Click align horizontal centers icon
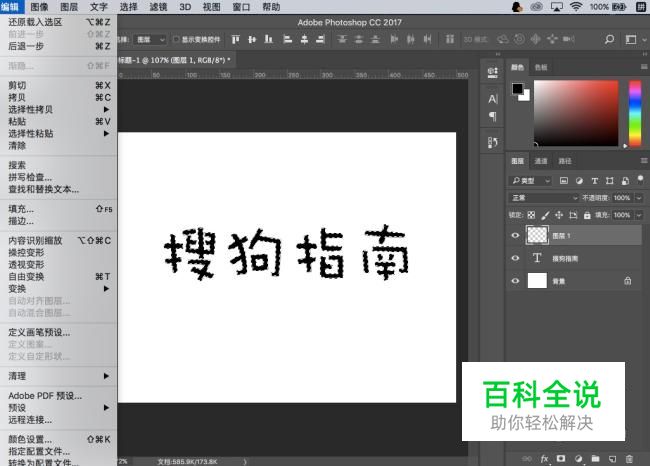 point(304,39)
